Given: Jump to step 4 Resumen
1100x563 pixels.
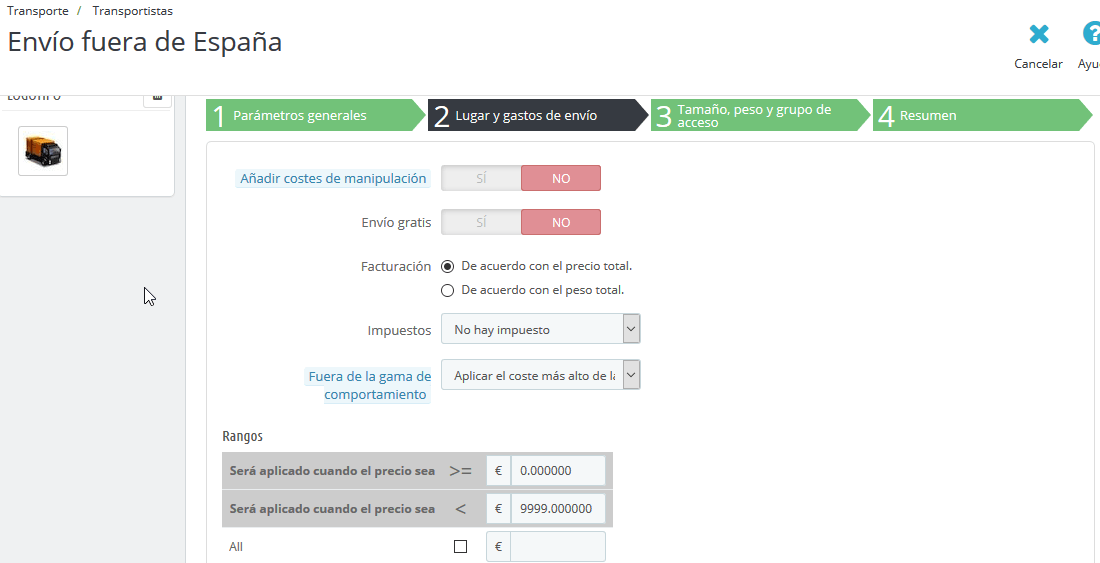Looking at the screenshot, I should [982, 115].
